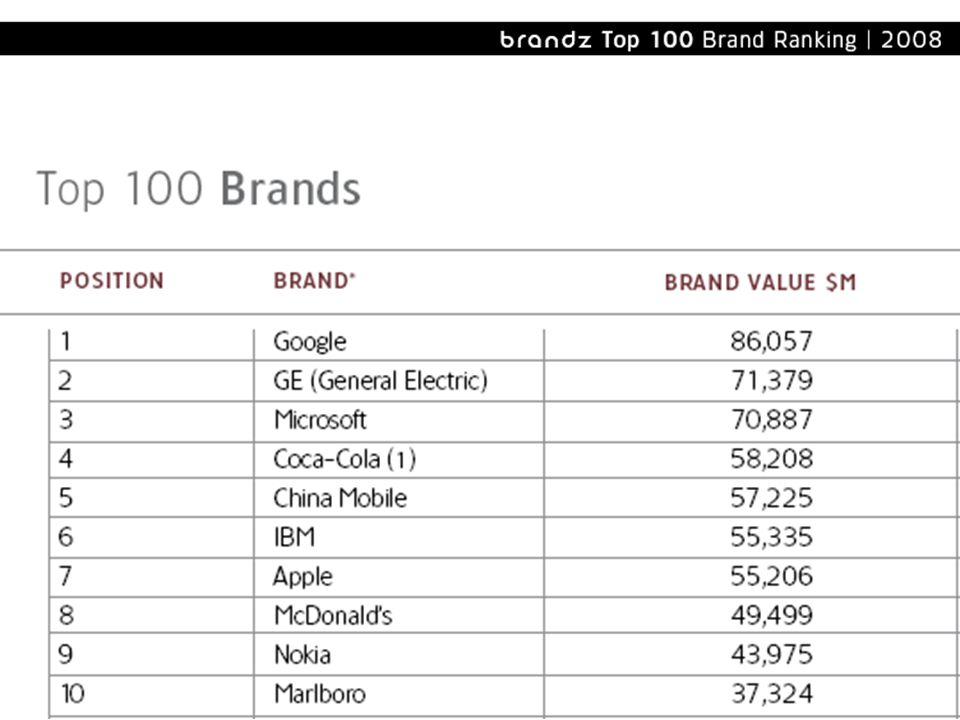Select Coca-Cola (1) in the table

click(x=345, y=459)
